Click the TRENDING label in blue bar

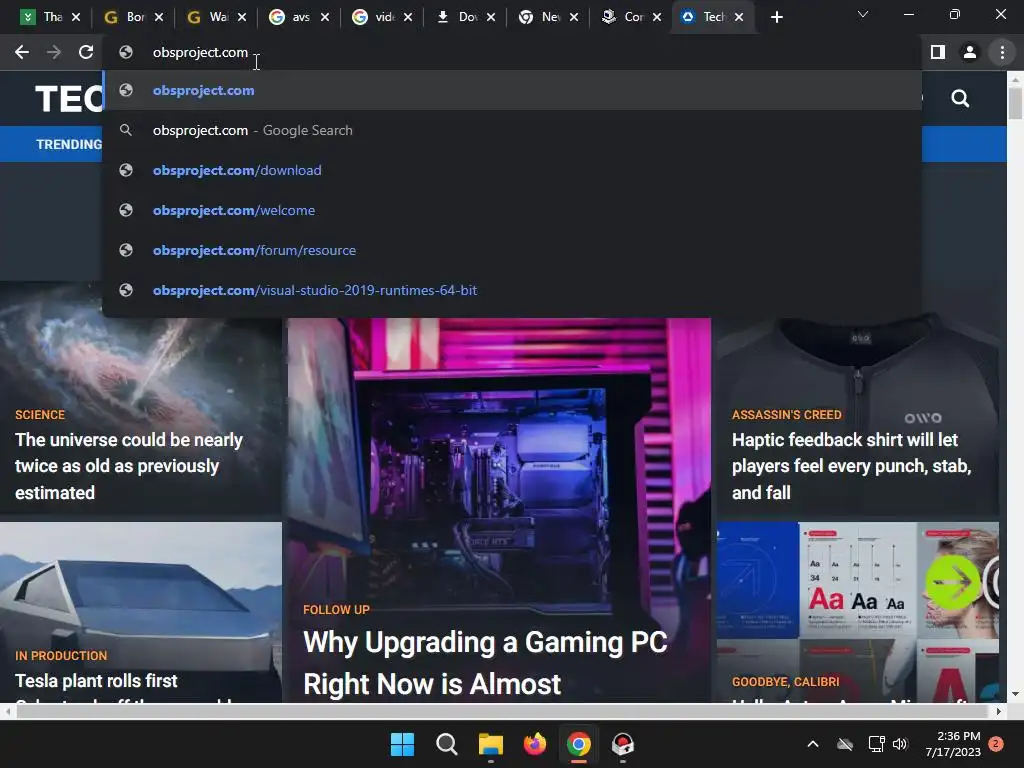pyautogui.click(x=69, y=144)
